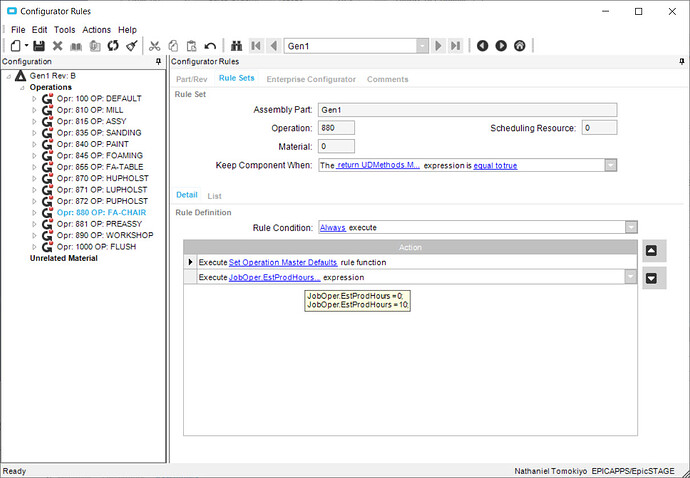This screenshot has width=690, height=478.
Task: Expand Opr: 1000 OP: FLUSH node
Action: (34, 247)
